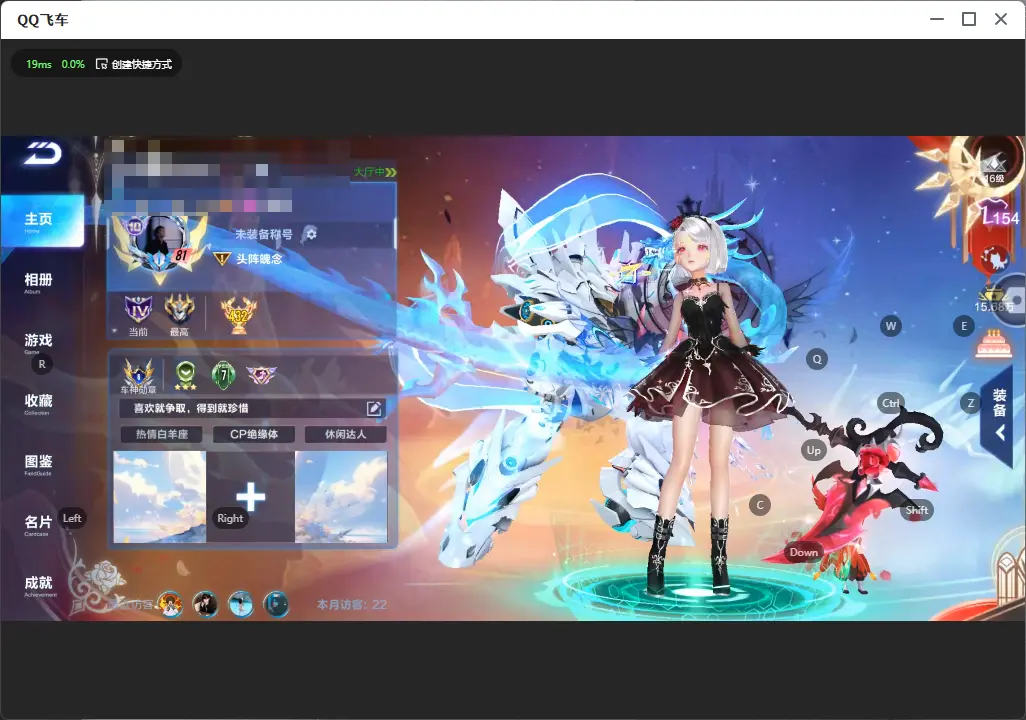Image resolution: width=1026 pixels, height=720 pixels.
Task: Click the Up key overlay button
Action: click(x=813, y=450)
